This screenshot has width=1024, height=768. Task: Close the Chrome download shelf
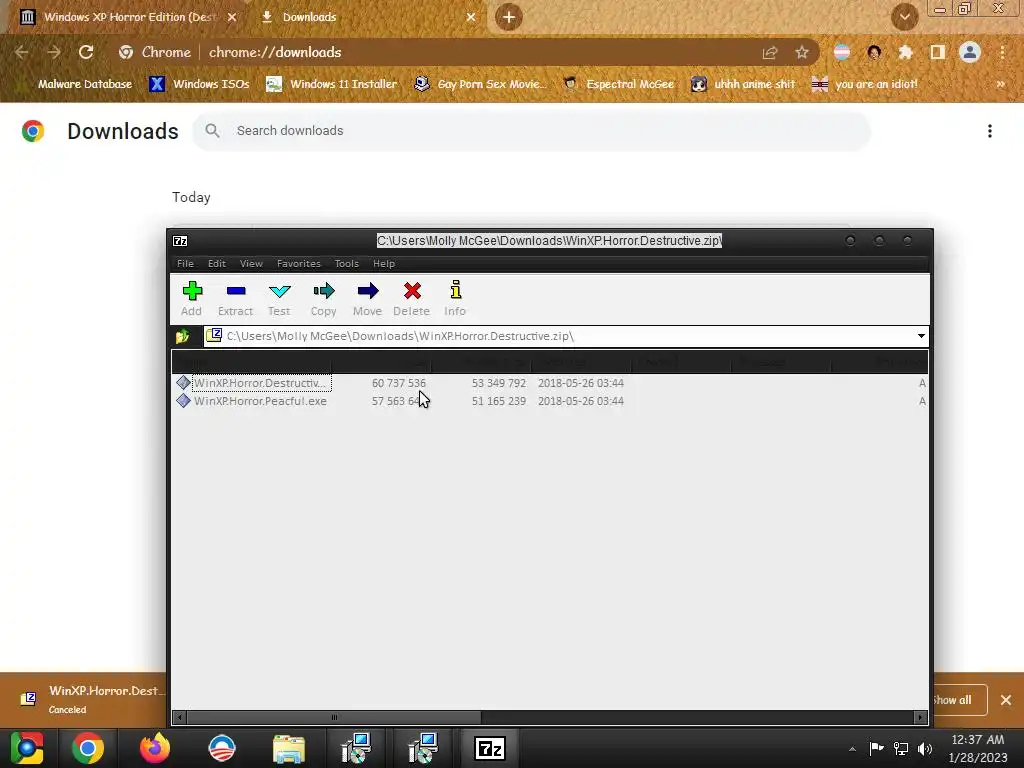point(1006,700)
